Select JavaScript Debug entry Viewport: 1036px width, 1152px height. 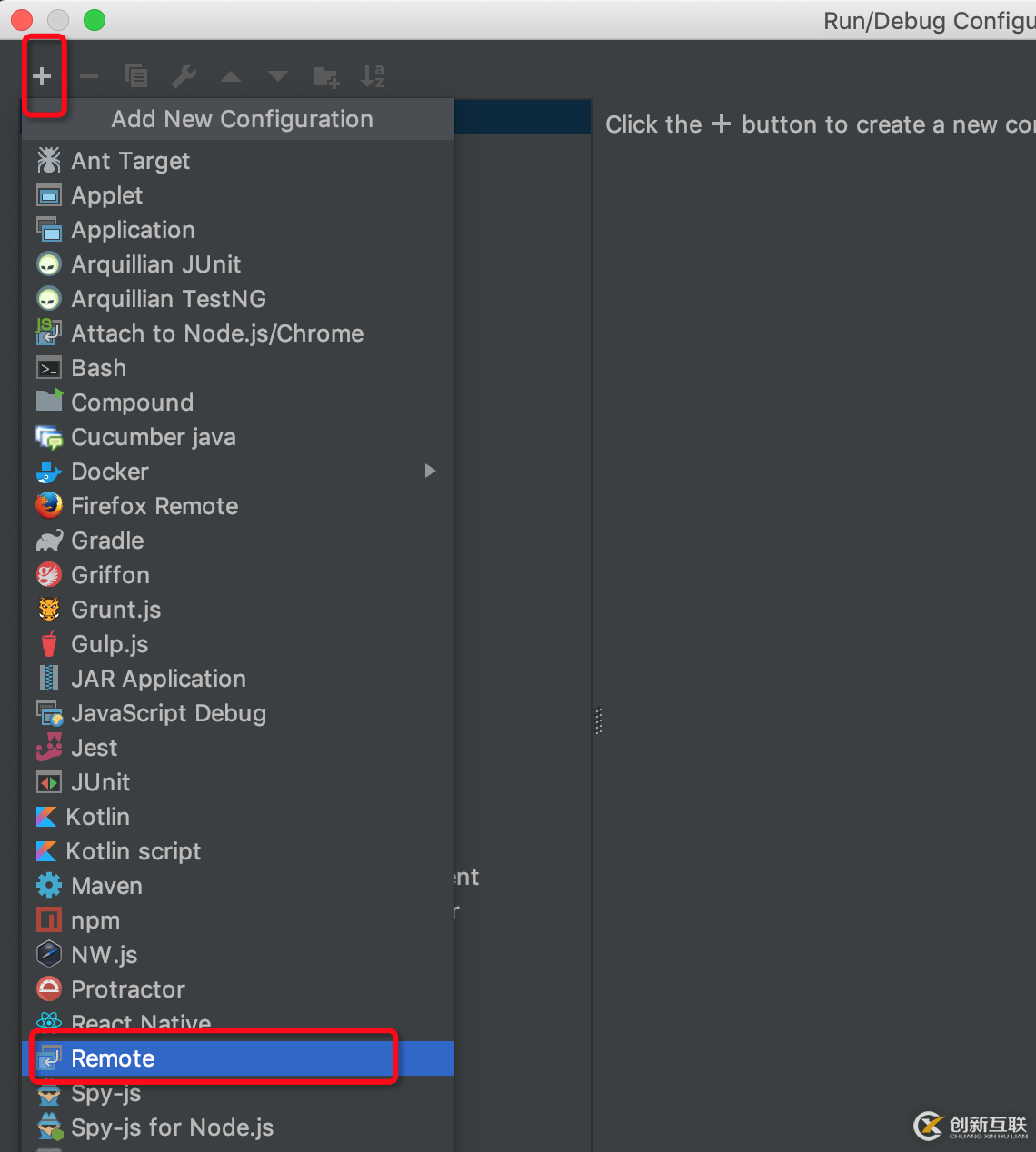pos(238,713)
